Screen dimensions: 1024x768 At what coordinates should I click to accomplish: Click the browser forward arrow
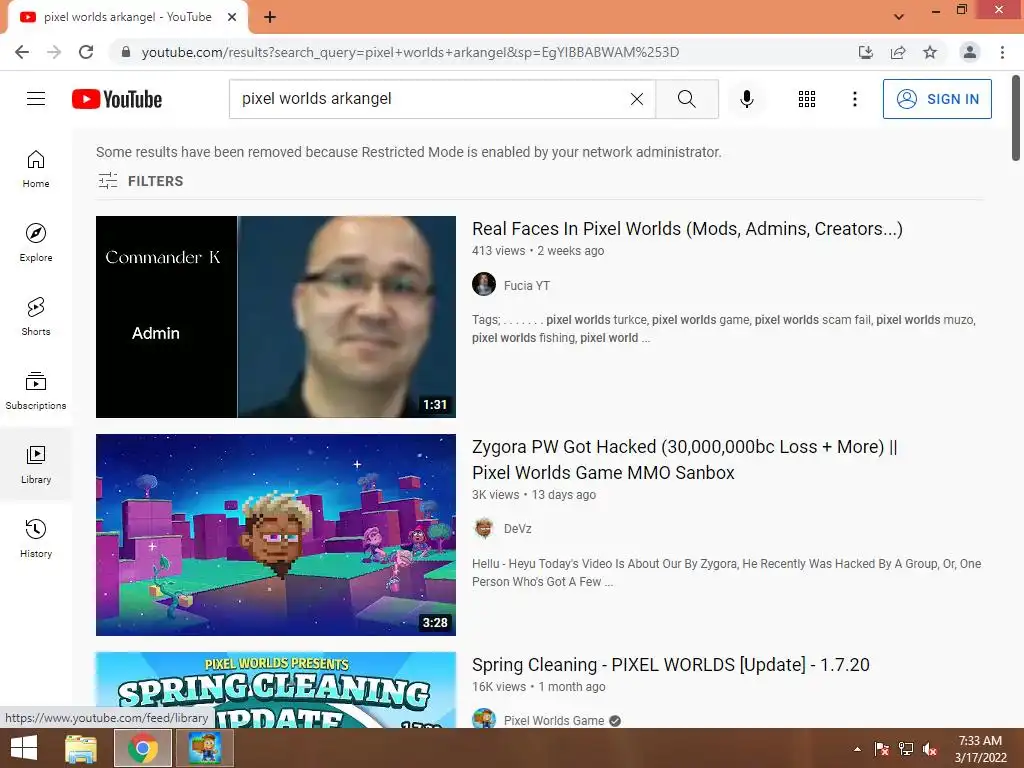click(54, 52)
